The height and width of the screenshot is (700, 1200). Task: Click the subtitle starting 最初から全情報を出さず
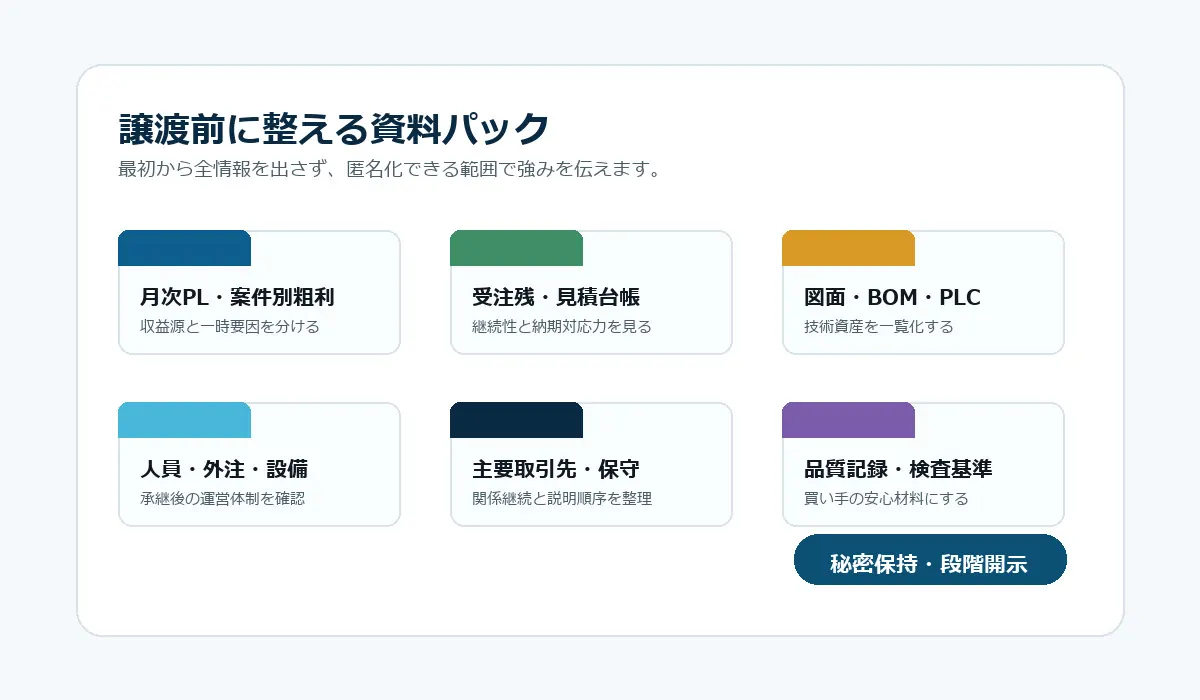[x=390, y=169]
